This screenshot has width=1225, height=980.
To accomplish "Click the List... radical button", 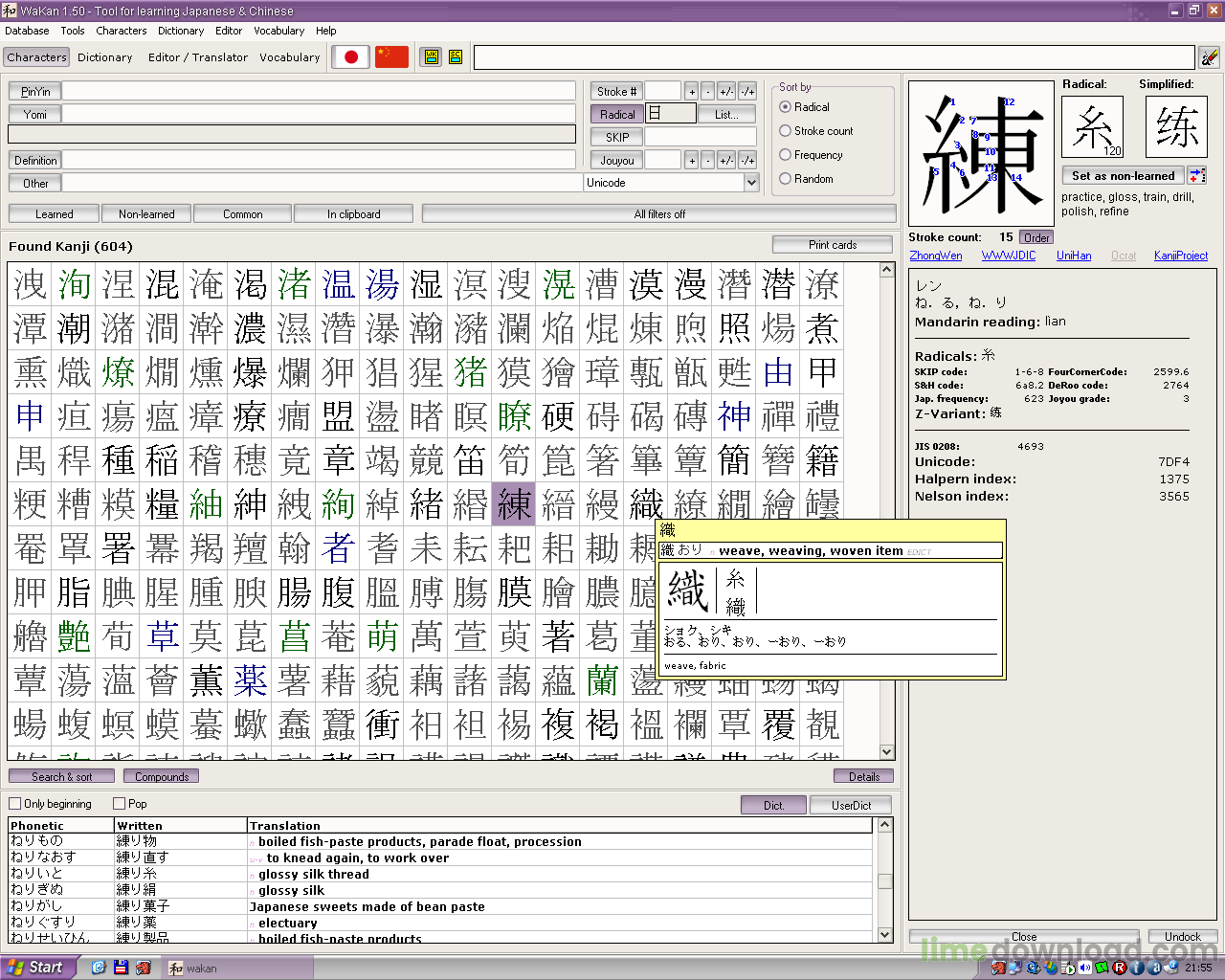I will point(727,114).
